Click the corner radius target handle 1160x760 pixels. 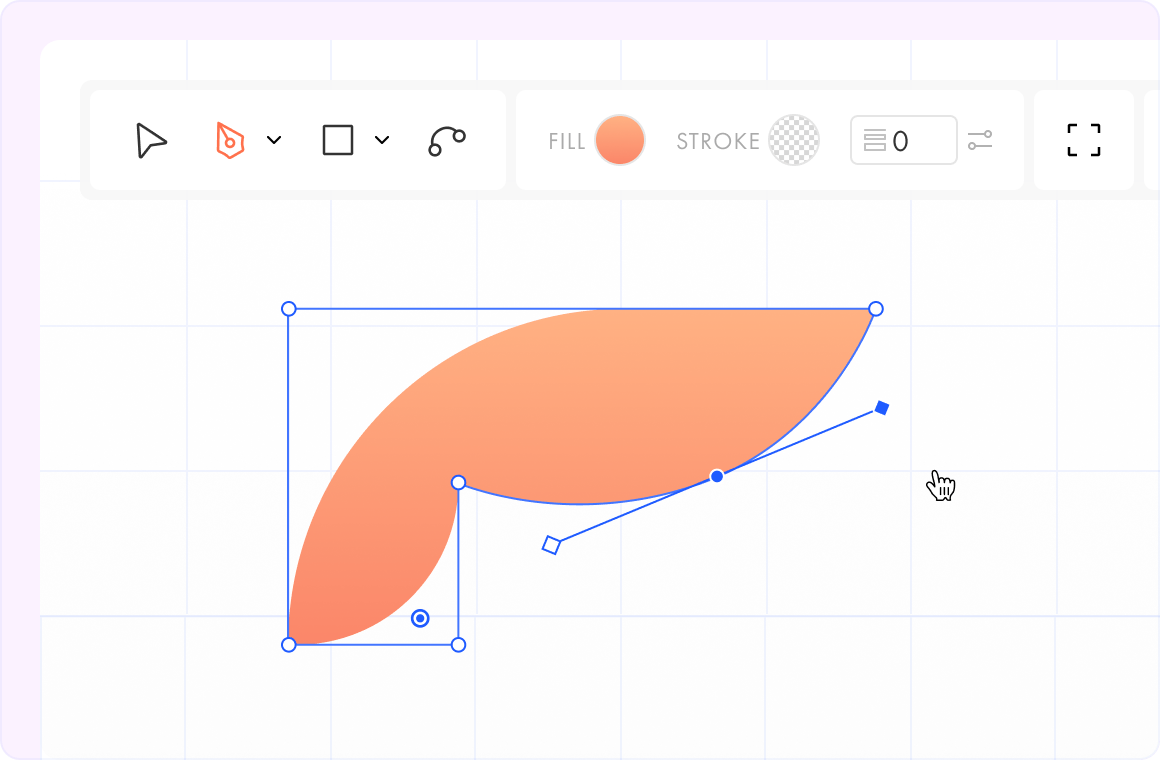pyautogui.click(x=420, y=618)
